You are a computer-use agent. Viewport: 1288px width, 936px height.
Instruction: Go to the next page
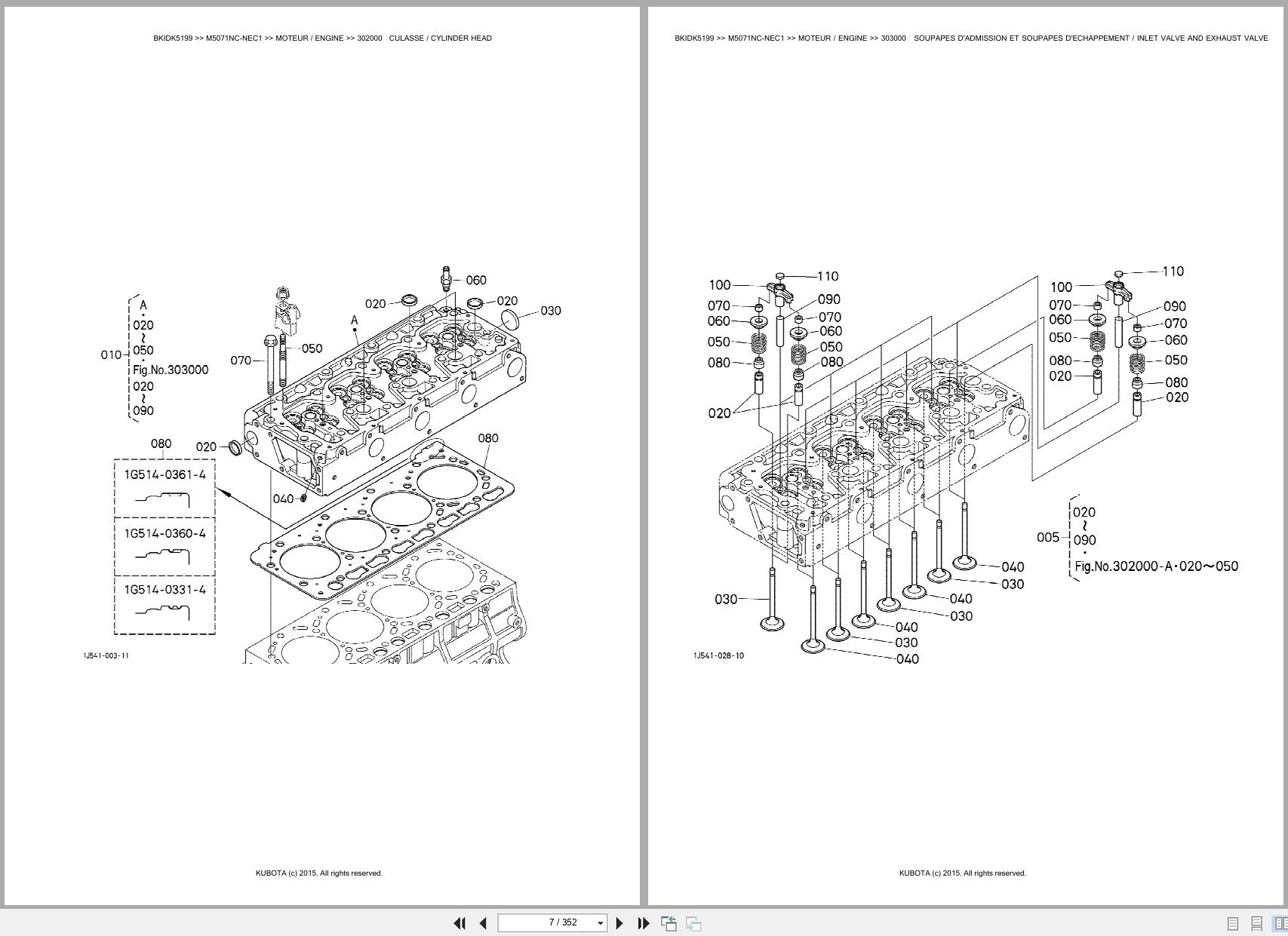click(620, 922)
